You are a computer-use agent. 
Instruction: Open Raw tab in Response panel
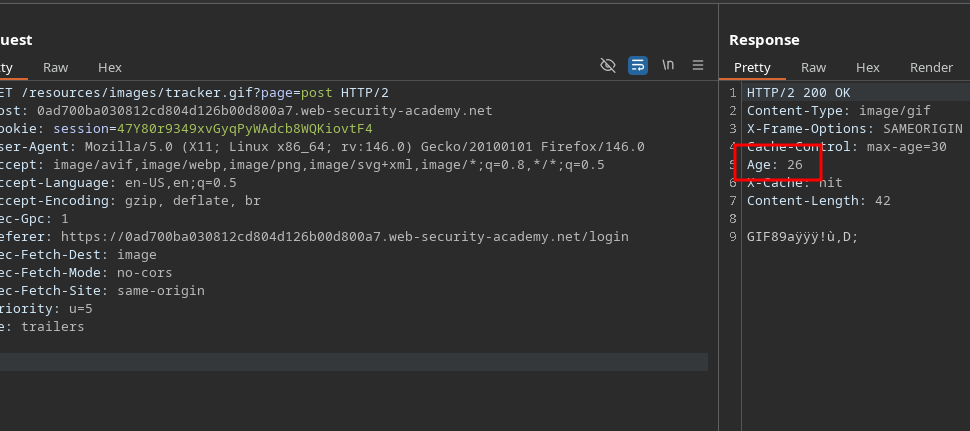(x=814, y=67)
